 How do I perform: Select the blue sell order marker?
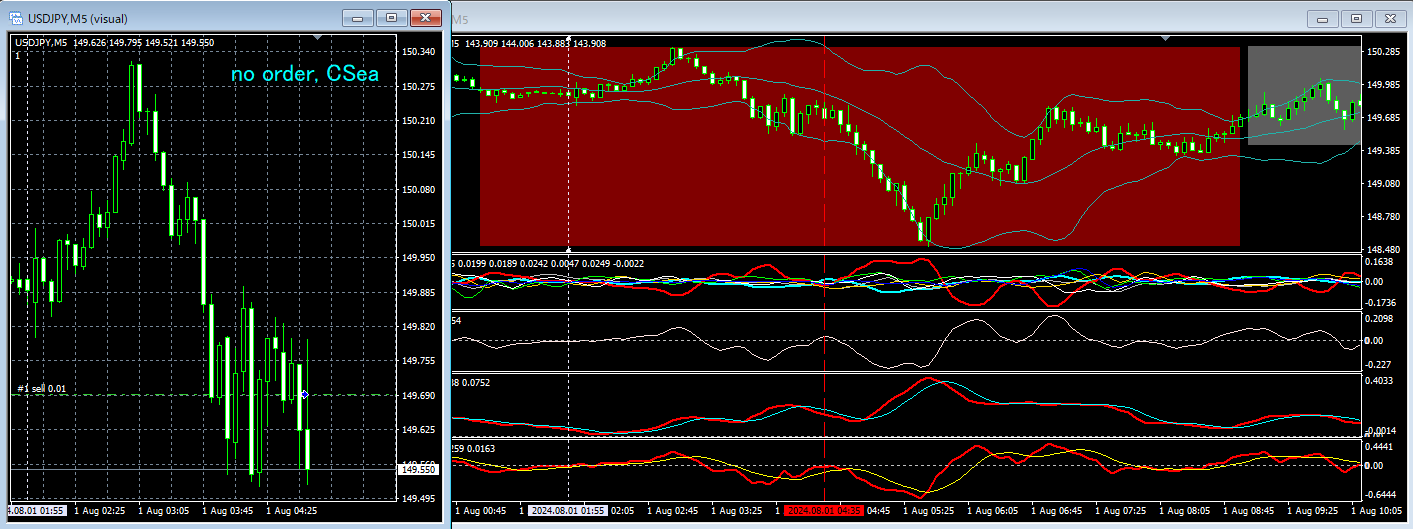pos(305,396)
